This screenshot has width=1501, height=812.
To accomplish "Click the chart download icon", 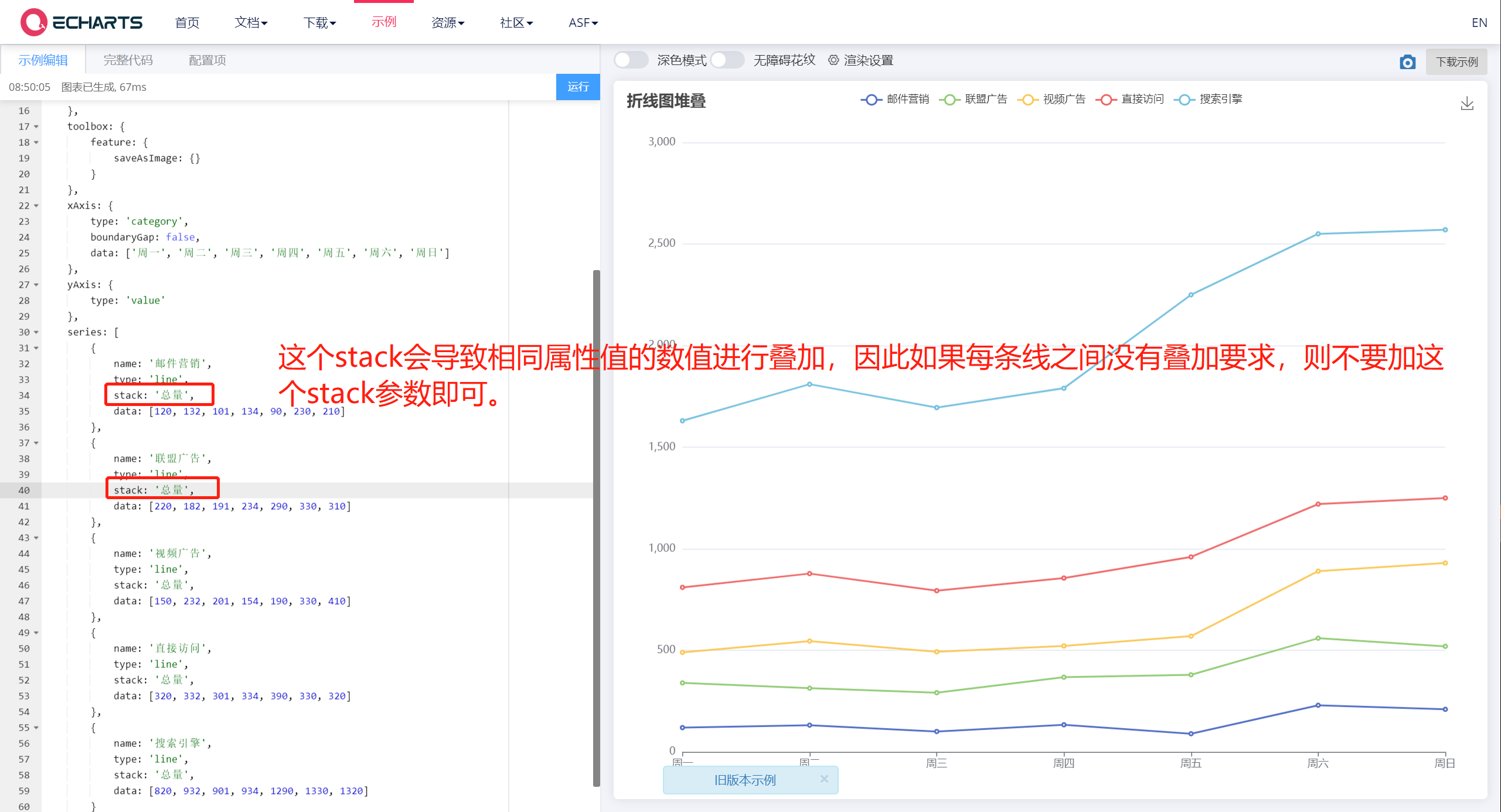I will point(1468,103).
